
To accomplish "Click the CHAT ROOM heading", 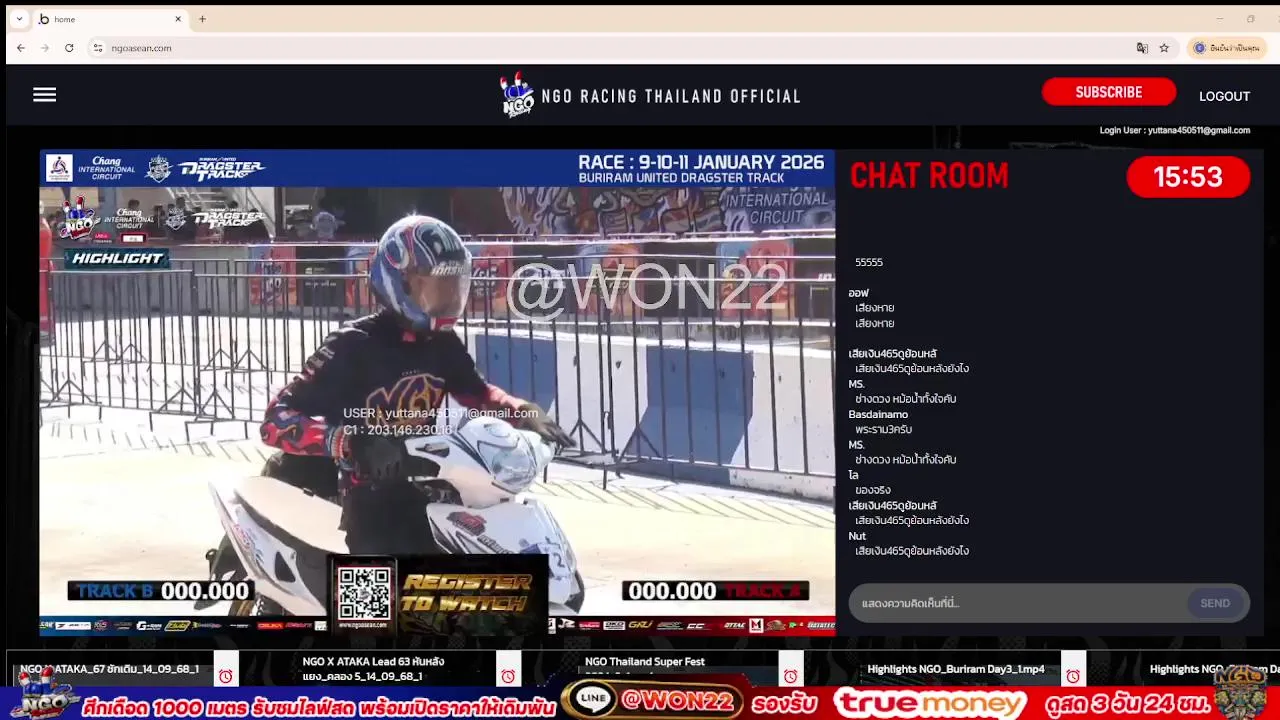I will [929, 176].
